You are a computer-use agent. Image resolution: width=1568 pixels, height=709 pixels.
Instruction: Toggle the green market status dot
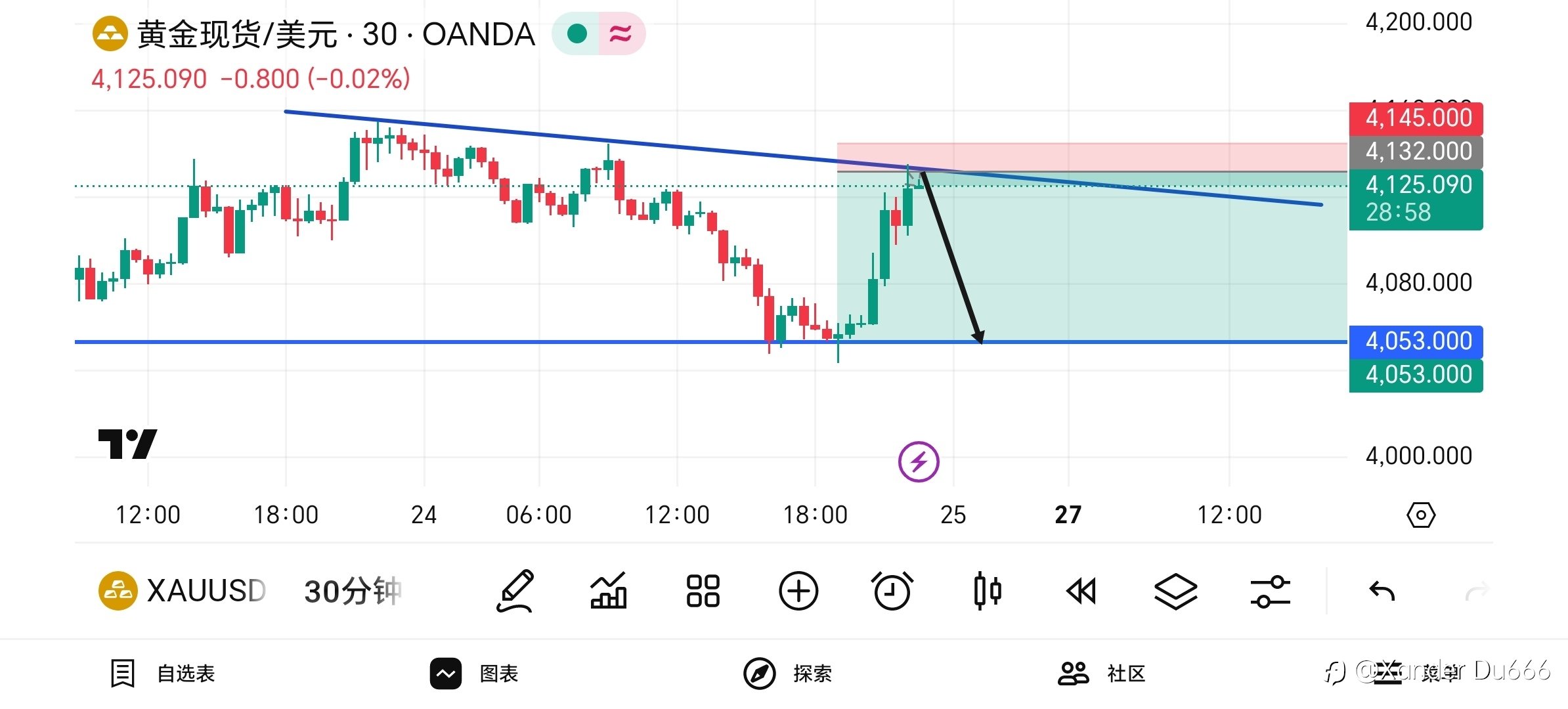point(577,33)
